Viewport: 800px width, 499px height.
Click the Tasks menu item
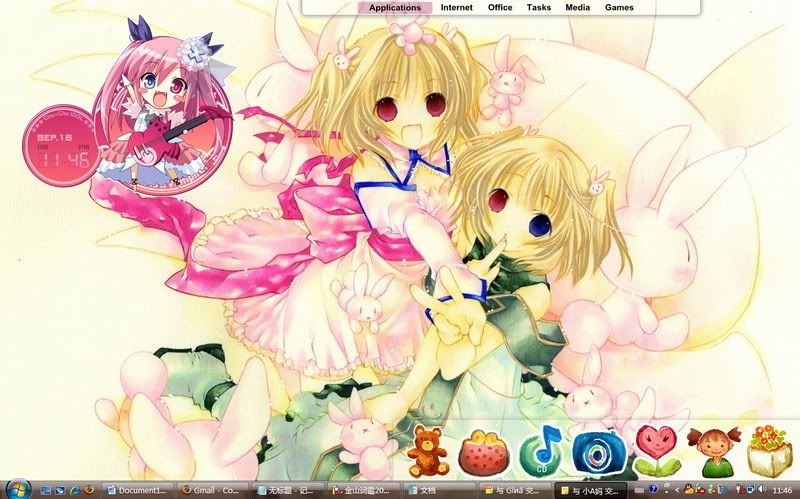[x=539, y=8]
